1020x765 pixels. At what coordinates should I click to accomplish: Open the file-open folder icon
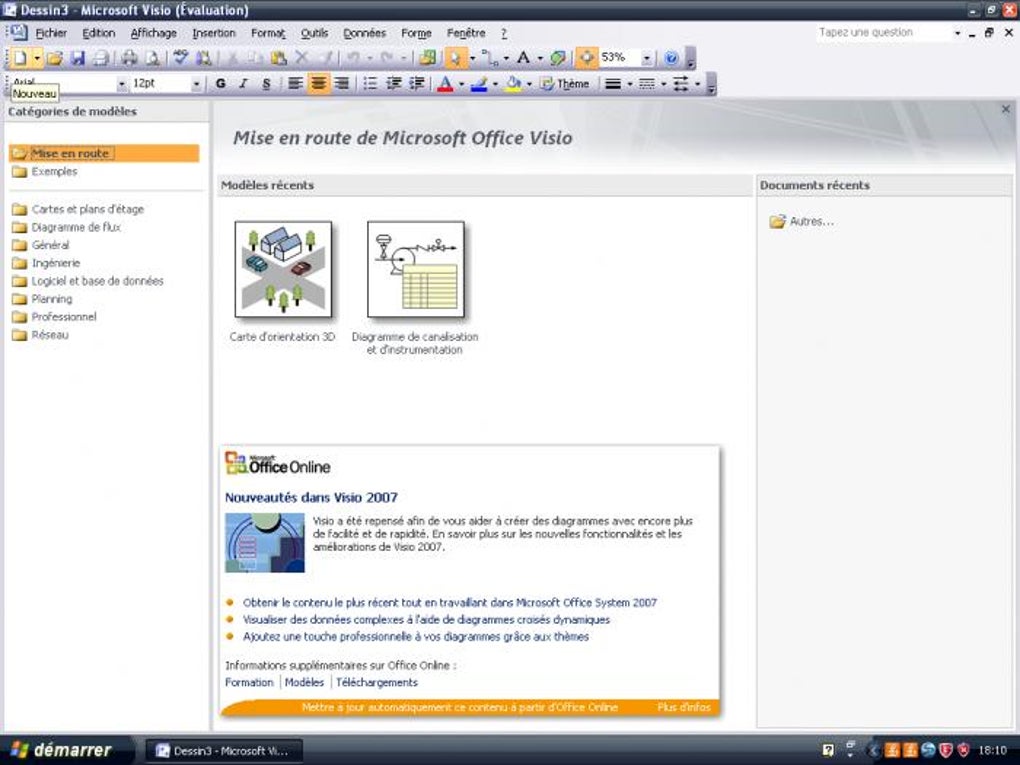[x=55, y=58]
